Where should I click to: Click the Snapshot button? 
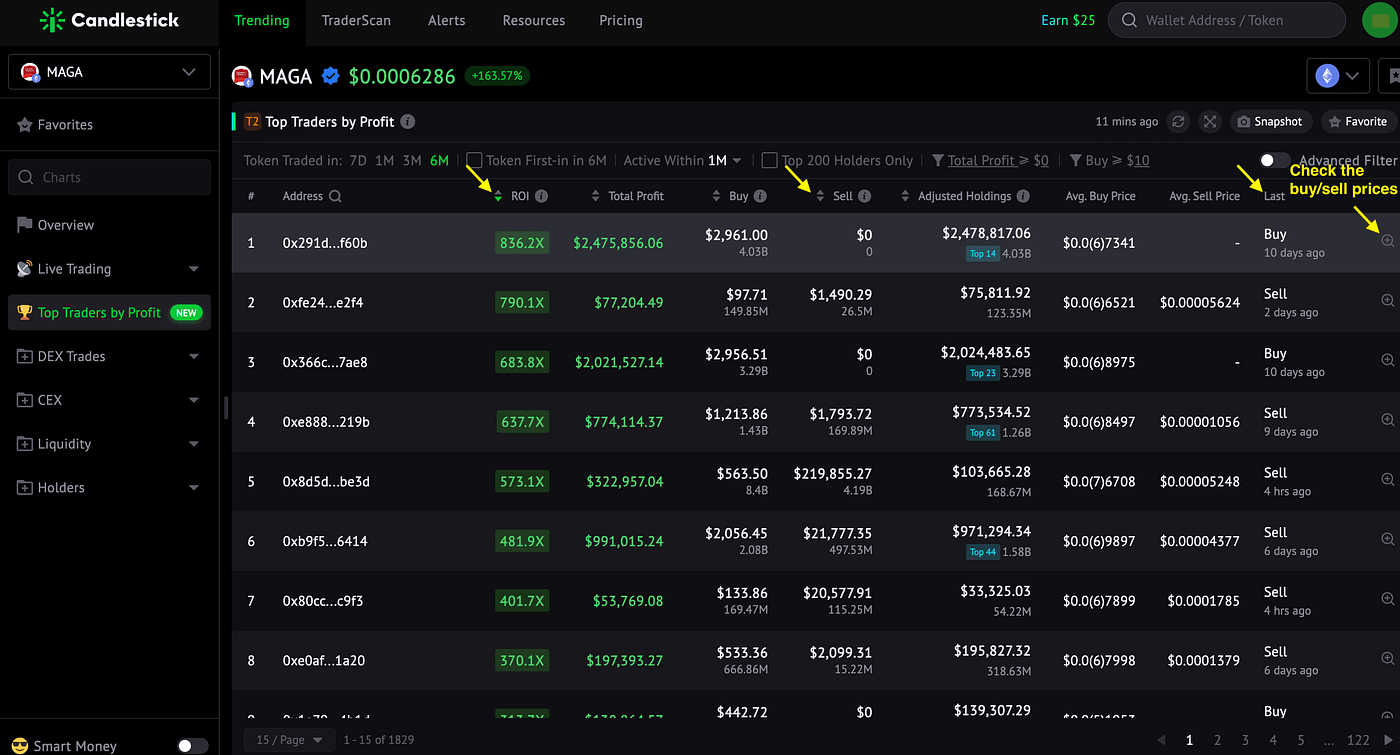pyautogui.click(x=1270, y=122)
